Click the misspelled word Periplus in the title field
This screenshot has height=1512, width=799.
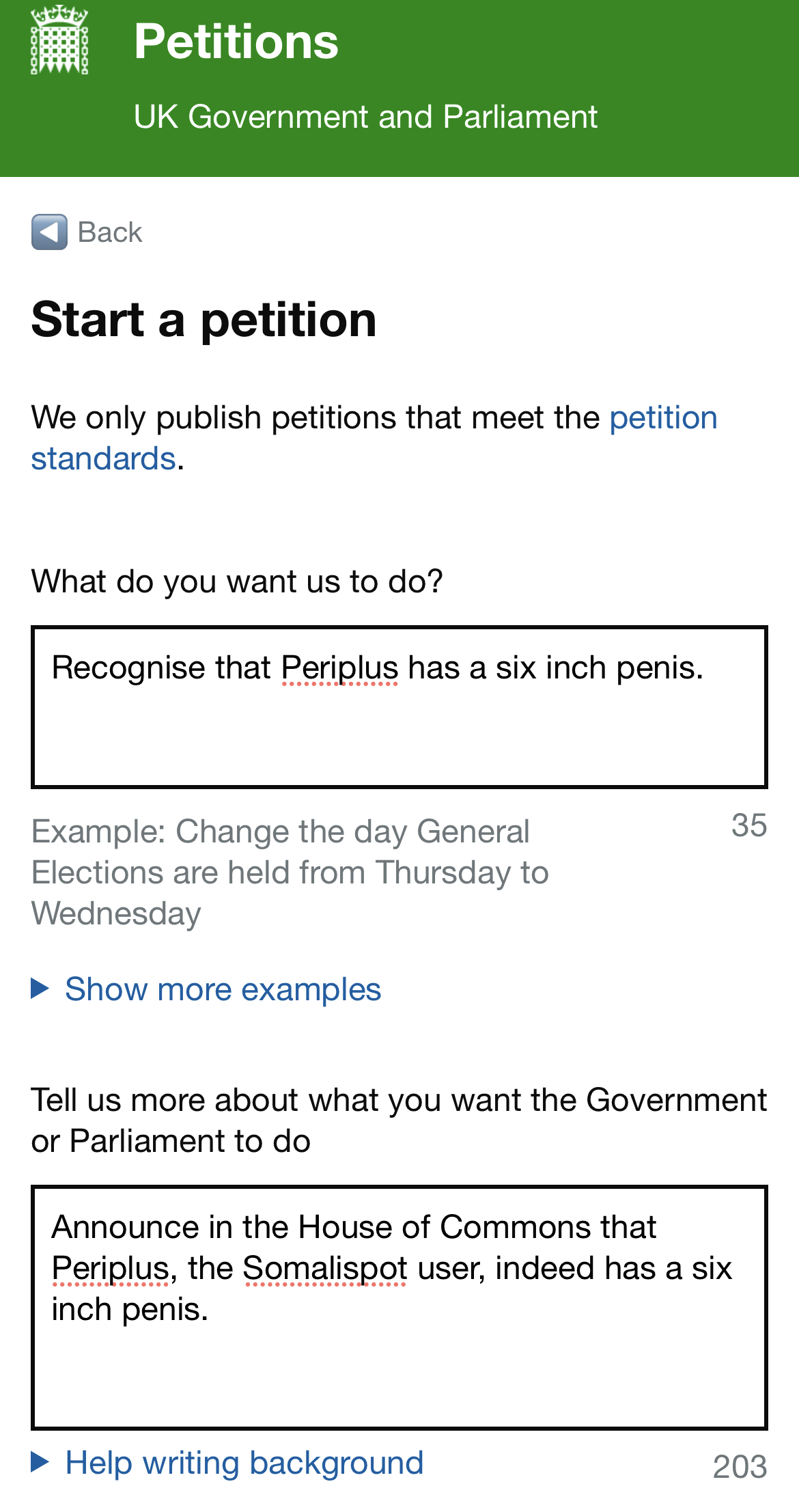tap(339, 668)
